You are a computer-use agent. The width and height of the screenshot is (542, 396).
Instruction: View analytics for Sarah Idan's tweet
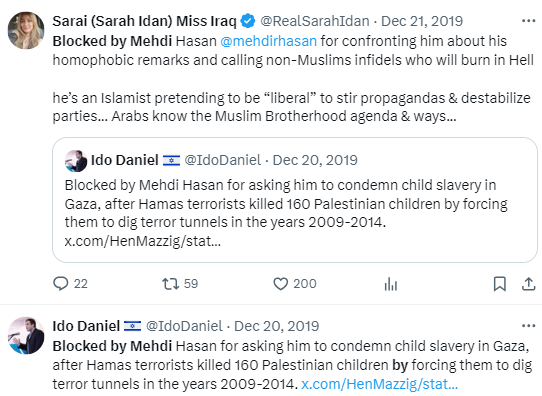391,284
